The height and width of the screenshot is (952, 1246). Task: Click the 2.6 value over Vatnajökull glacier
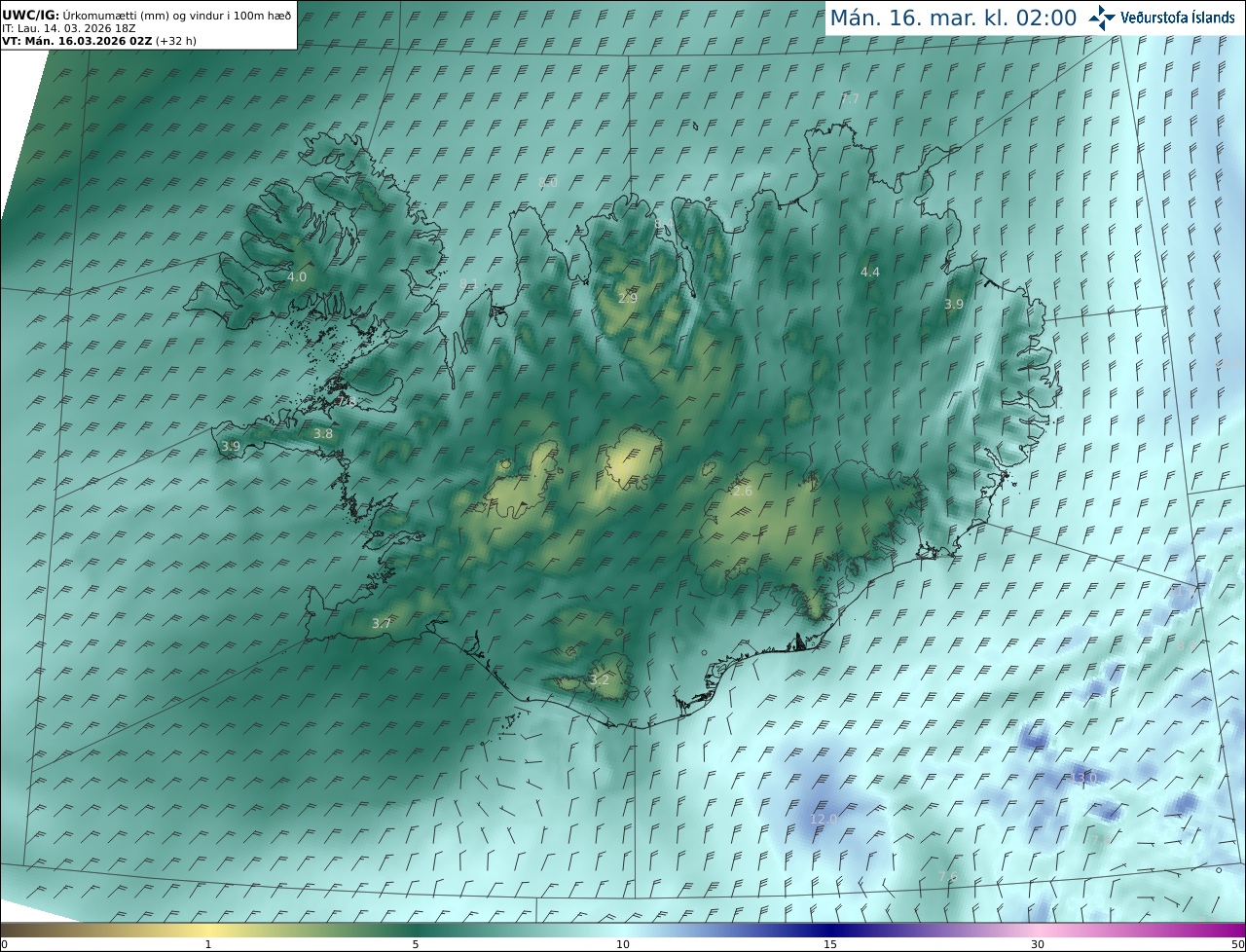743,492
